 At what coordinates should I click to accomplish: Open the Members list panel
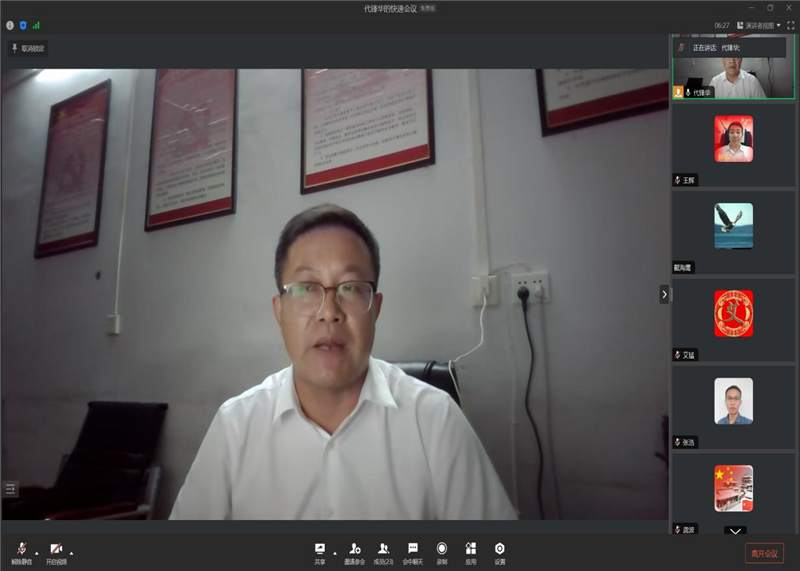point(384,552)
